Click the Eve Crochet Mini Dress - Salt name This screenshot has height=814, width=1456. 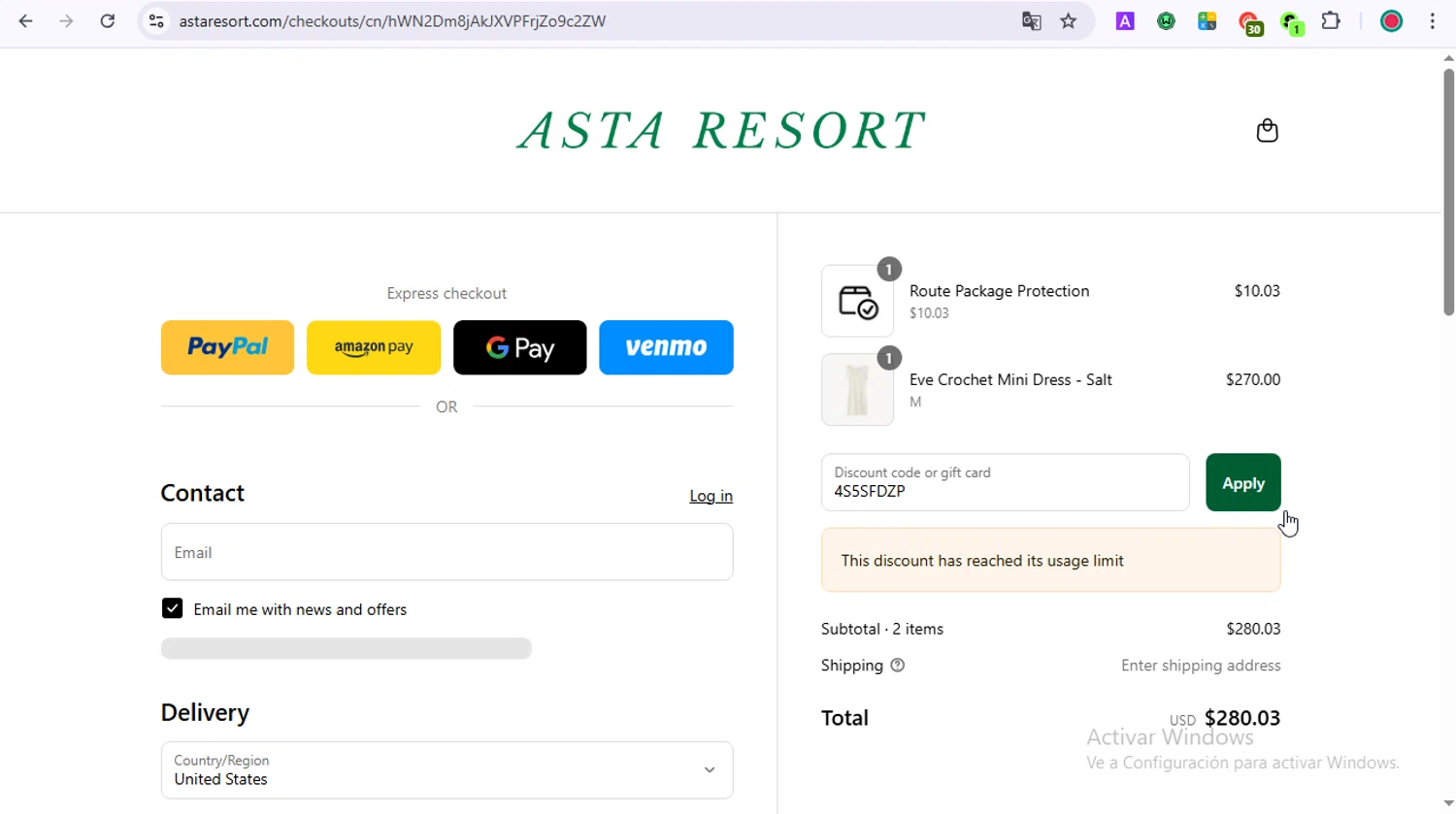pos(1010,379)
